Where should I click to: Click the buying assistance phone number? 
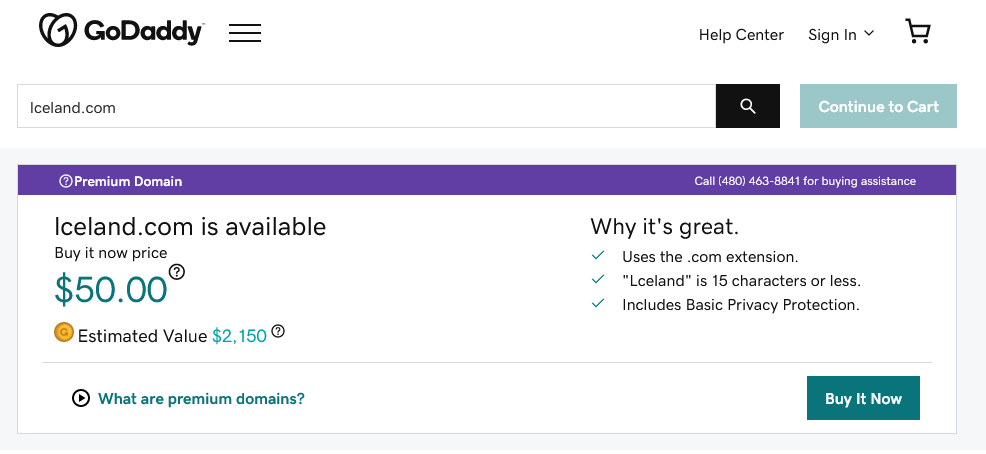(x=759, y=181)
